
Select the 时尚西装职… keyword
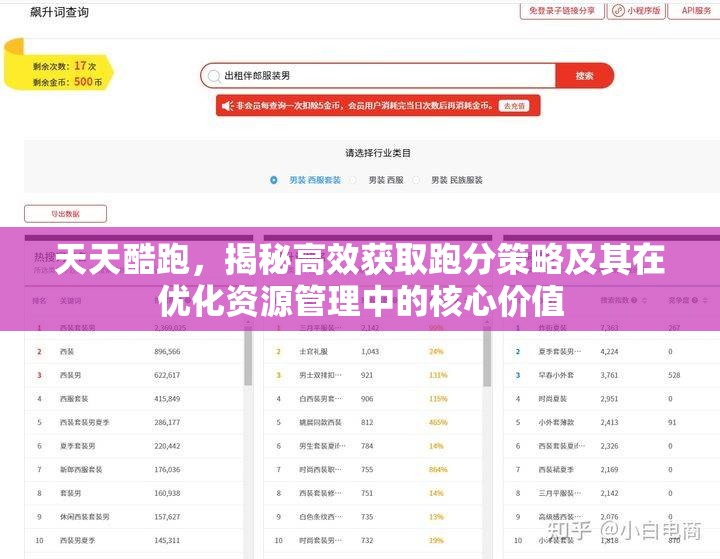[x=321, y=469]
